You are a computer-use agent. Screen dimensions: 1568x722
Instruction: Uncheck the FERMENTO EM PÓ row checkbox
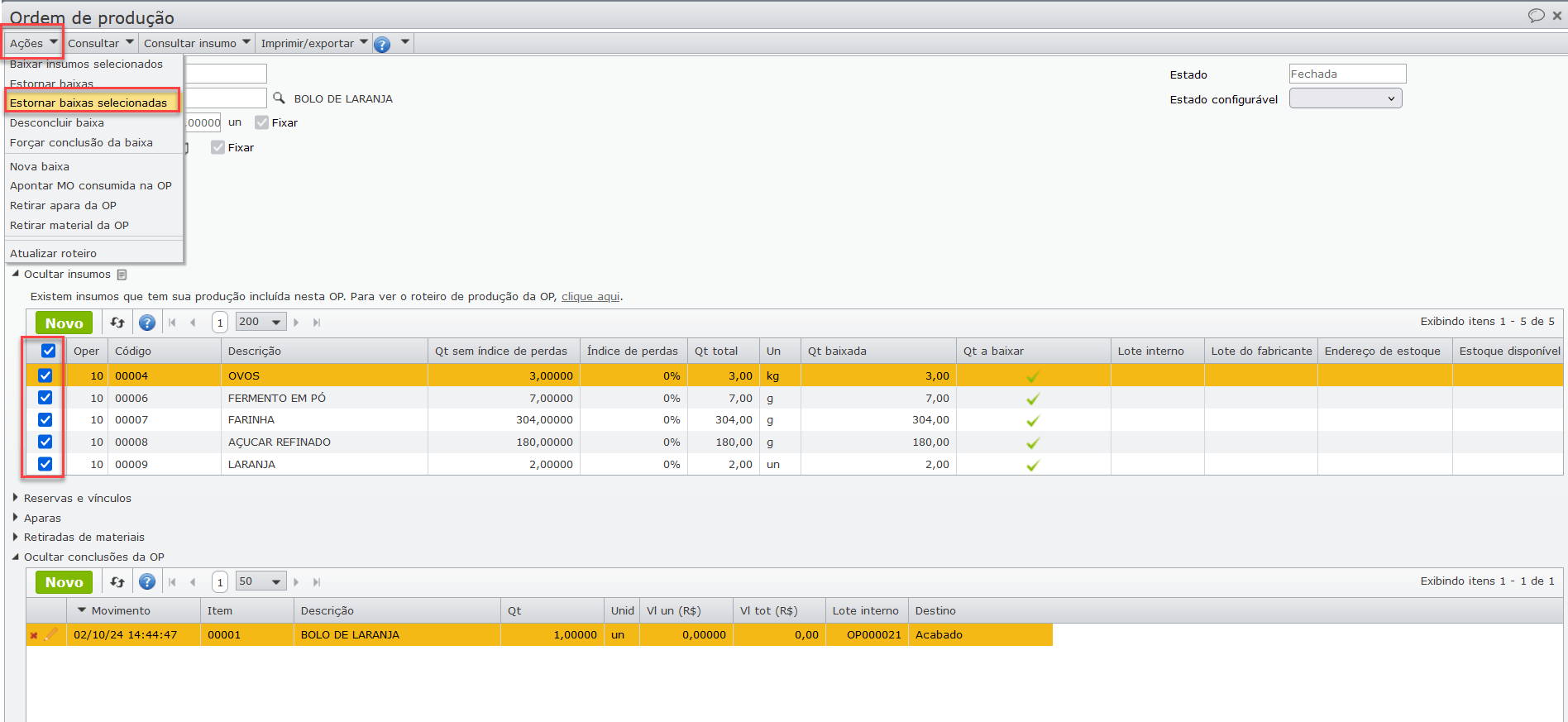click(45, 398)
